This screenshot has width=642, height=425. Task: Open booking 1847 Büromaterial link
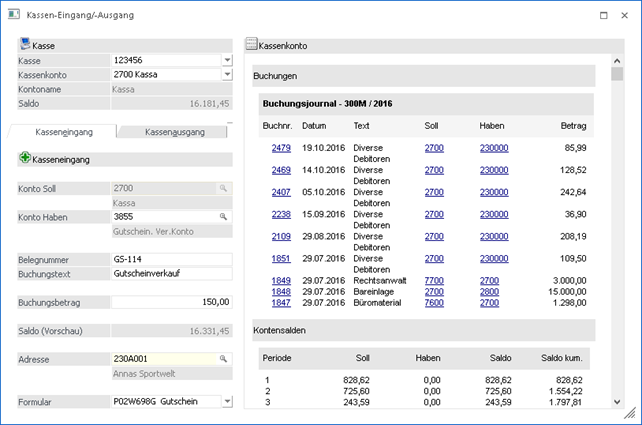(x=281, y=302)
